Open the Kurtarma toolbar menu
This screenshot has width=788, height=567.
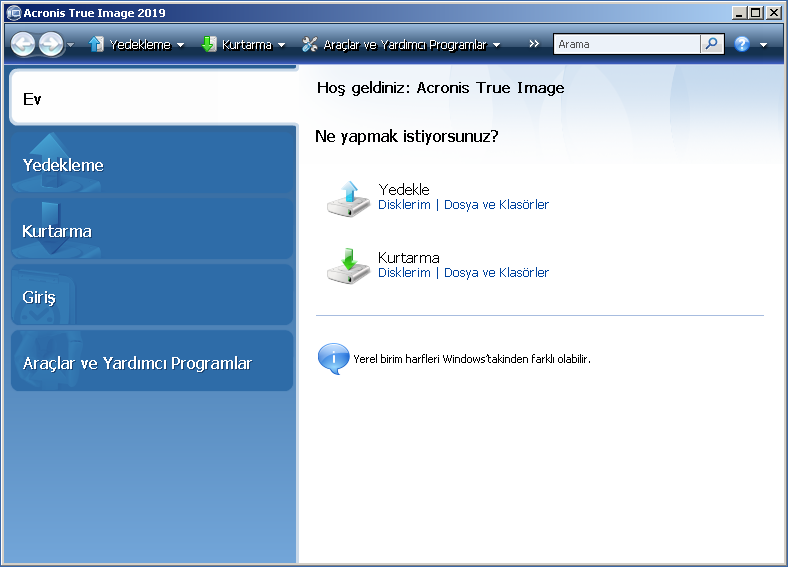click(247, 45)
